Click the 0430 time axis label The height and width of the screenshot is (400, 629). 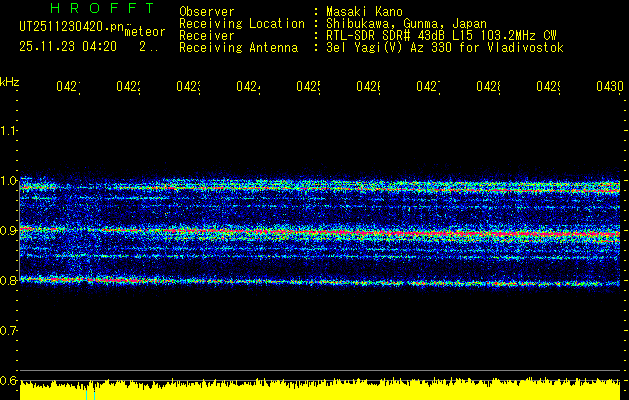(x=610, y=86)
